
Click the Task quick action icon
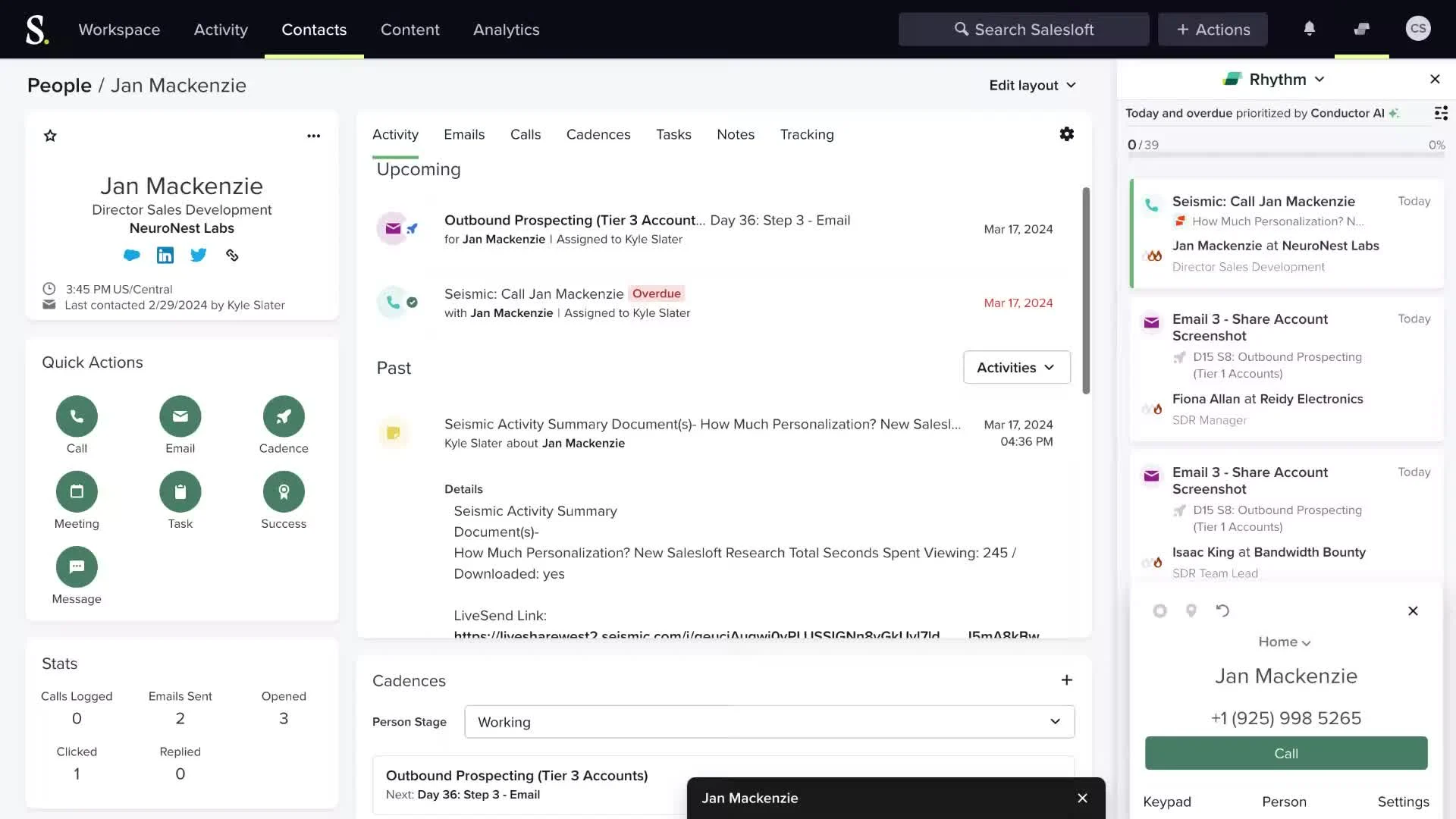(x=180, y=491)
